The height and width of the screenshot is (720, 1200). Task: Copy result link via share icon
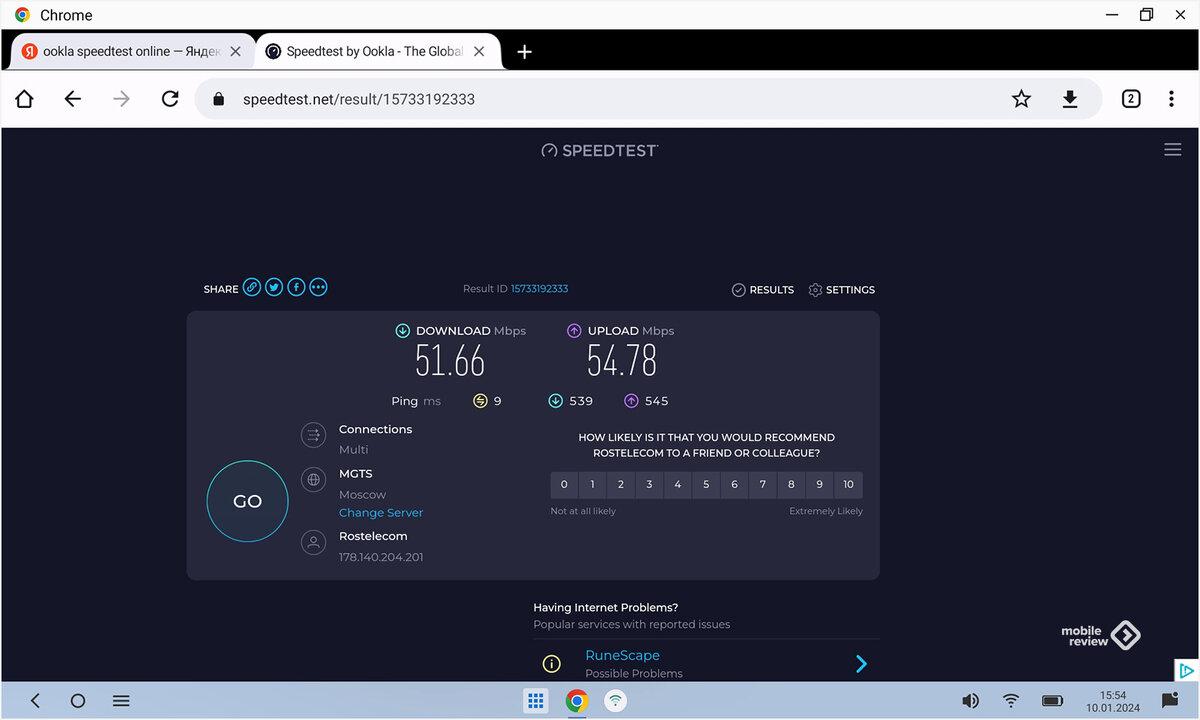pos(252,288)
